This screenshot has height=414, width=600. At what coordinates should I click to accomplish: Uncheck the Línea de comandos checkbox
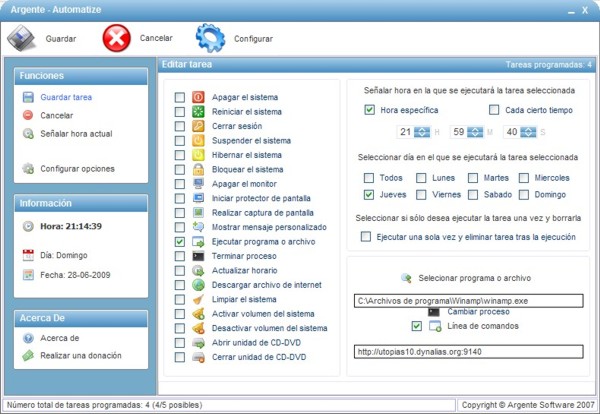pos(417,326)
